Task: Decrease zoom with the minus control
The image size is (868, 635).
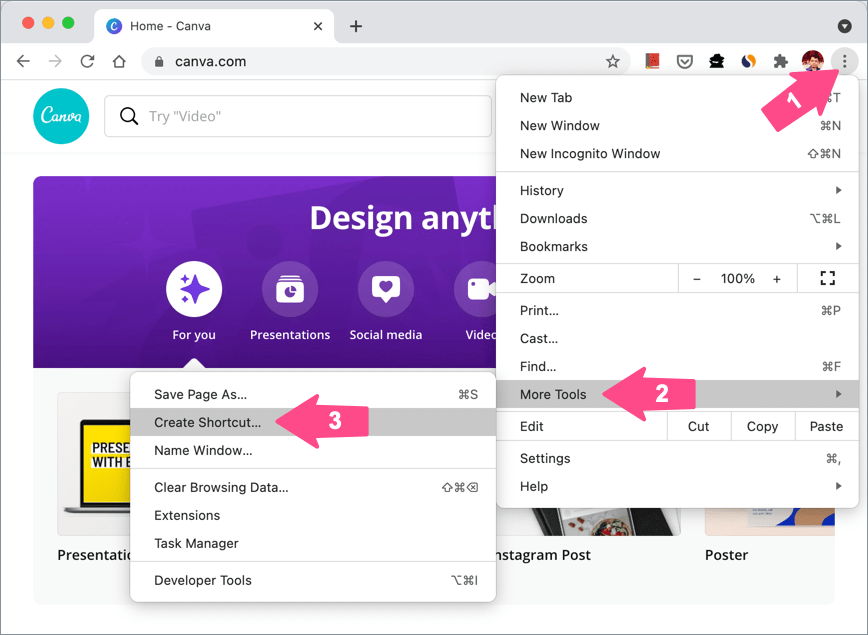Action: (x=696, y=278)
